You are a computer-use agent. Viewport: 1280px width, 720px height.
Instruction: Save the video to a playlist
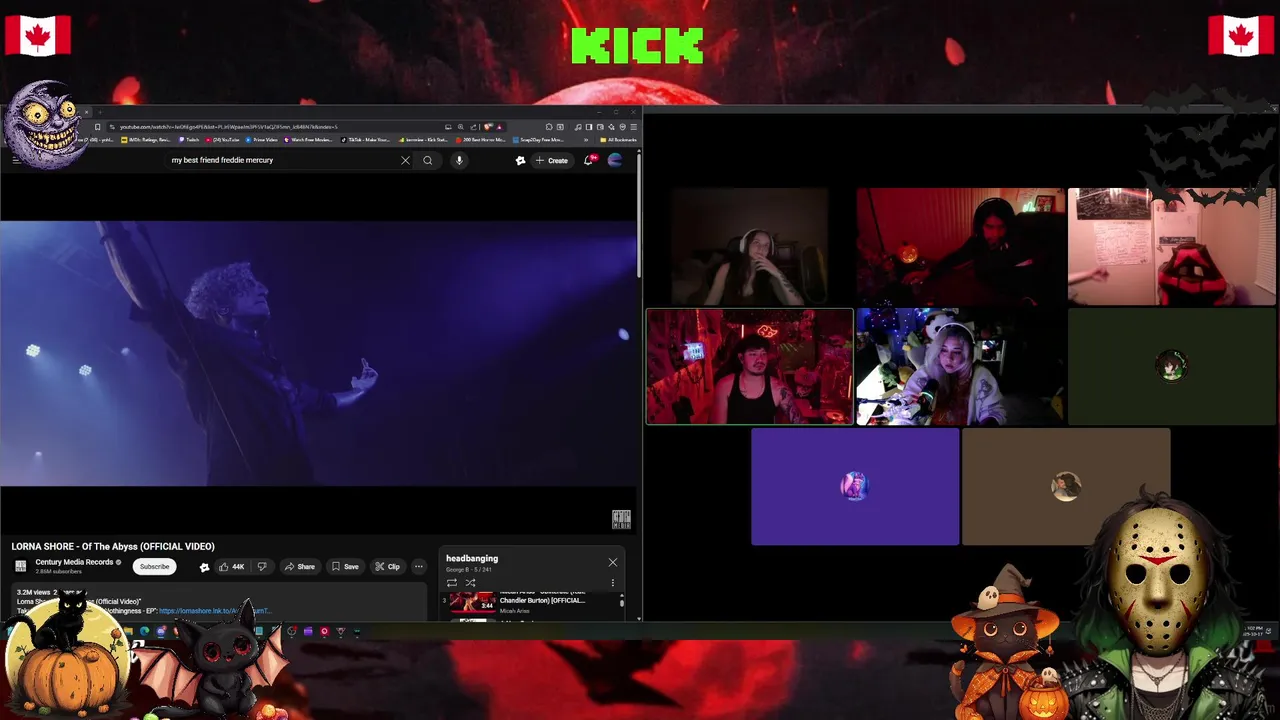345,566
